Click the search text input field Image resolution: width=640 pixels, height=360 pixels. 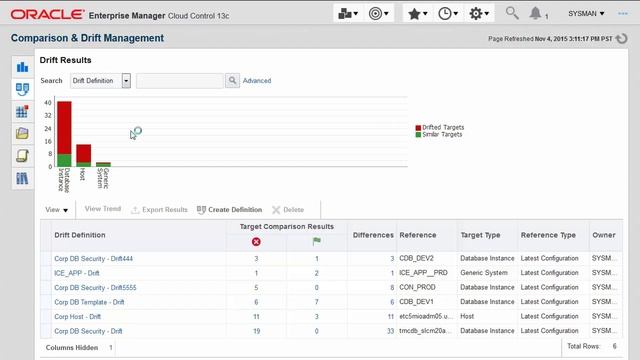tap(180, 81)
